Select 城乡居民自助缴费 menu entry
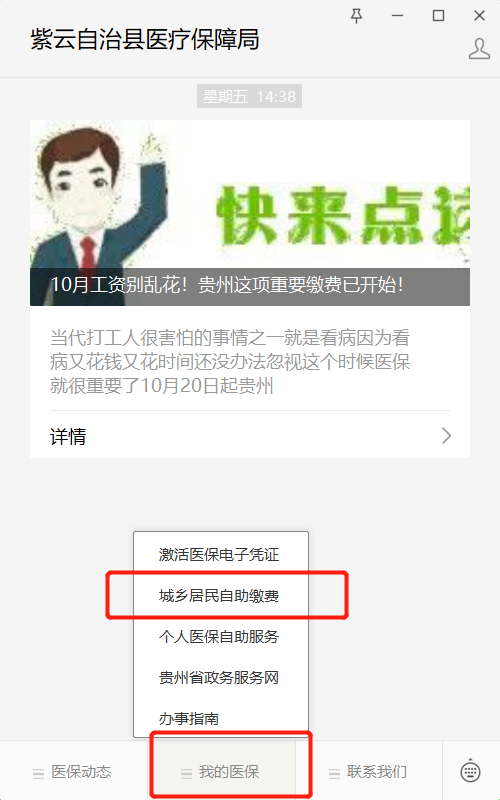This screenshot has height=800, width=500. click(221, 595)
